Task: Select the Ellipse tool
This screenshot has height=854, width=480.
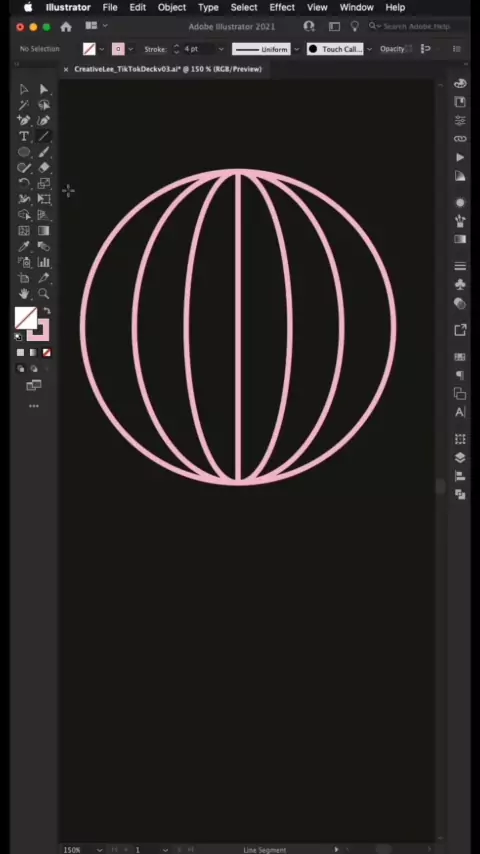Action: click(23, 152)
